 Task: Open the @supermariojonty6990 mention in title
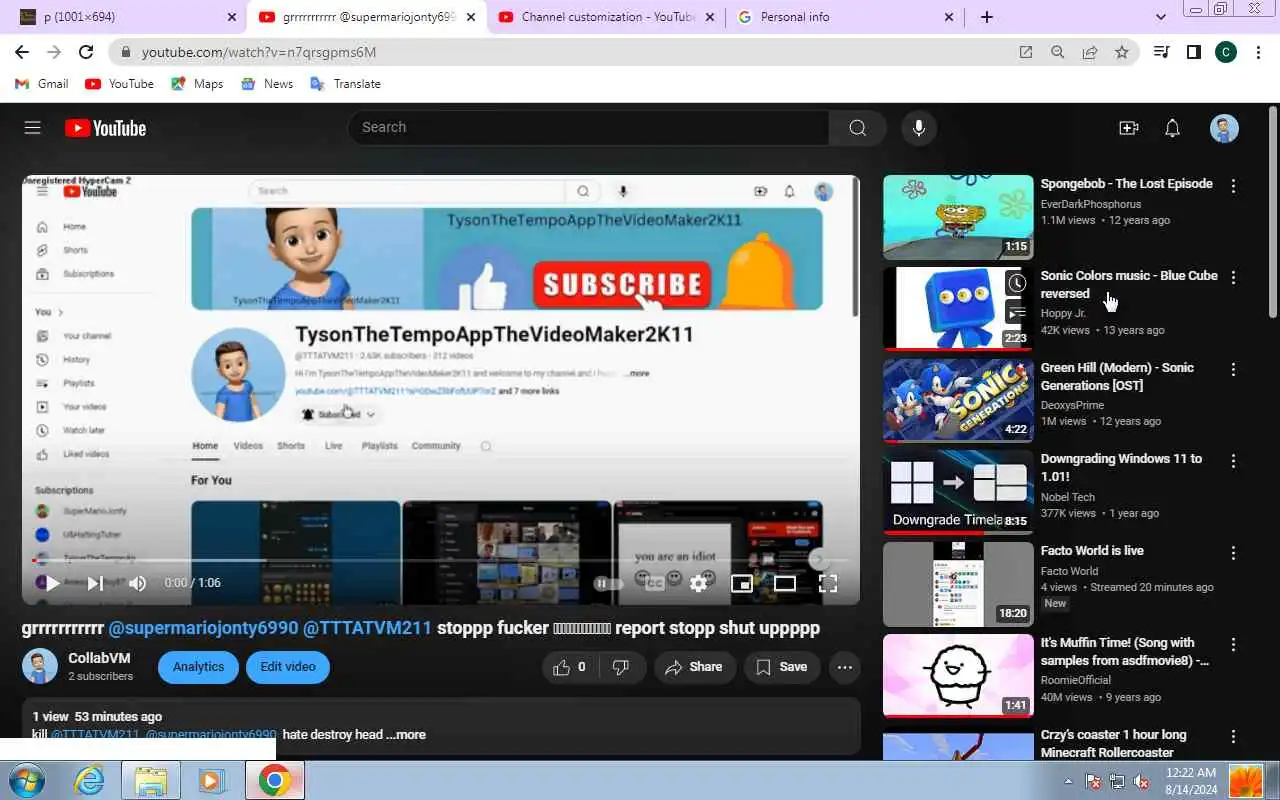click(x=203, y=628)
